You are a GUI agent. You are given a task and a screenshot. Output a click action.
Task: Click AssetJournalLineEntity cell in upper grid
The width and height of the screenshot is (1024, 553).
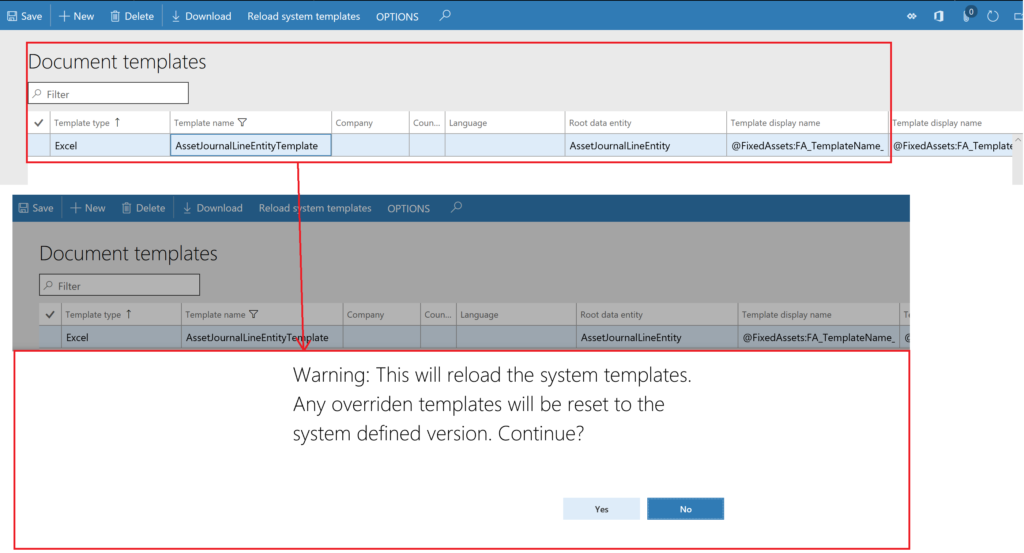point(645,146)
